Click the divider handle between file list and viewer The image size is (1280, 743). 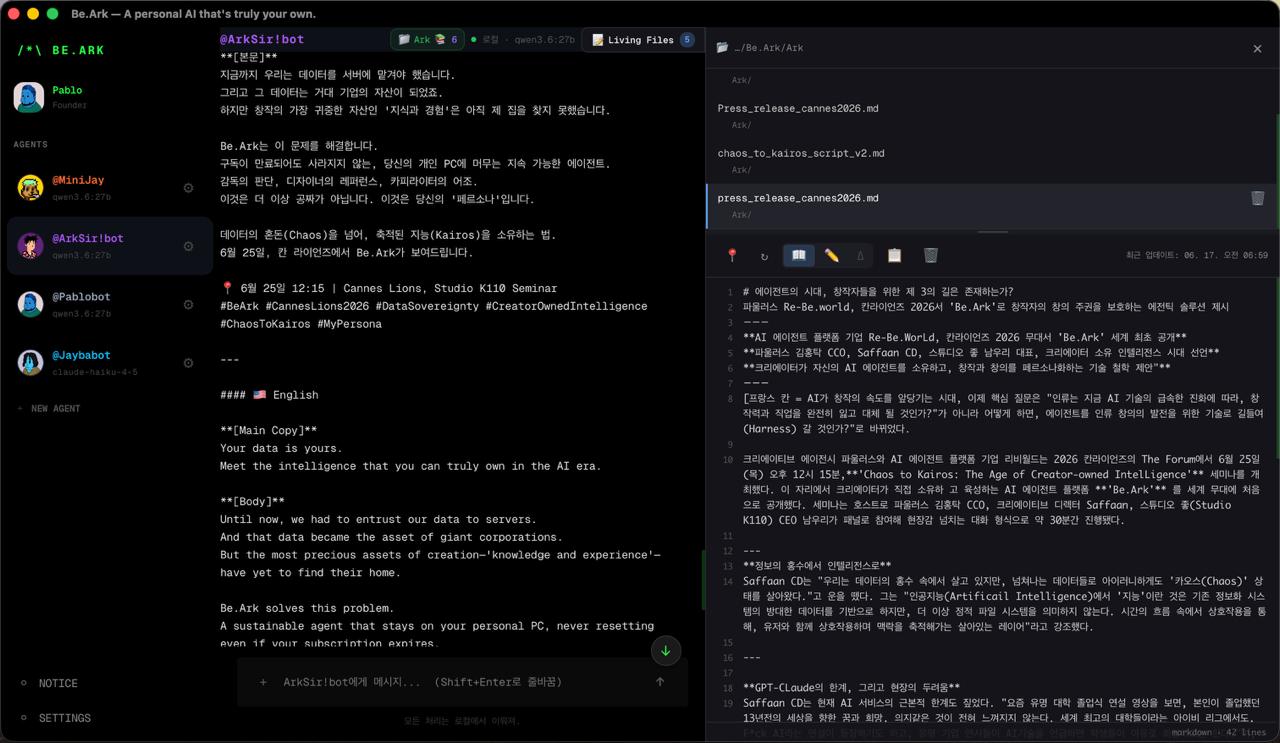(x=992, y=231)
